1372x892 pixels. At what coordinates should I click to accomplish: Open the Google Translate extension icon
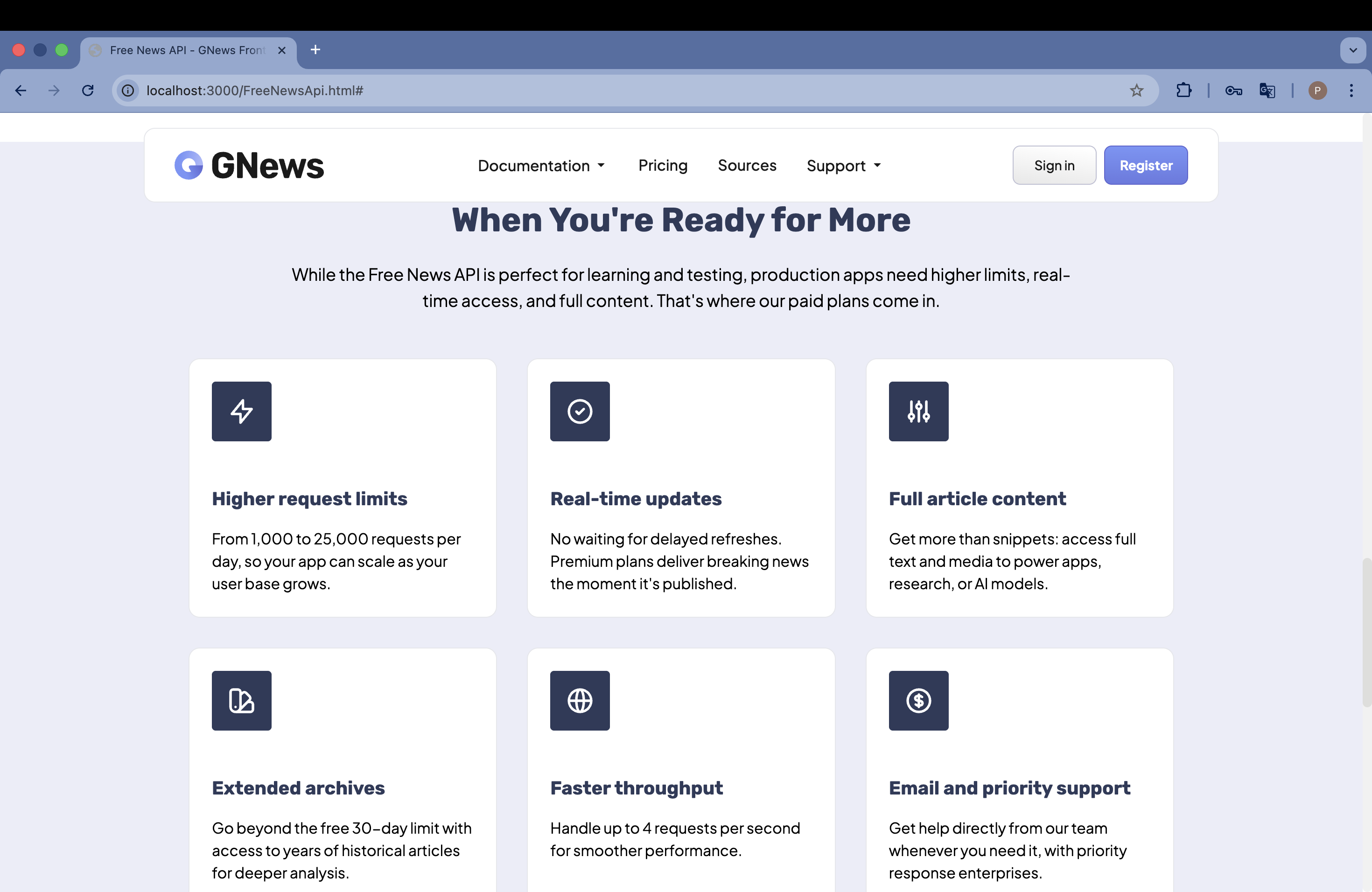coord(1267,91)
